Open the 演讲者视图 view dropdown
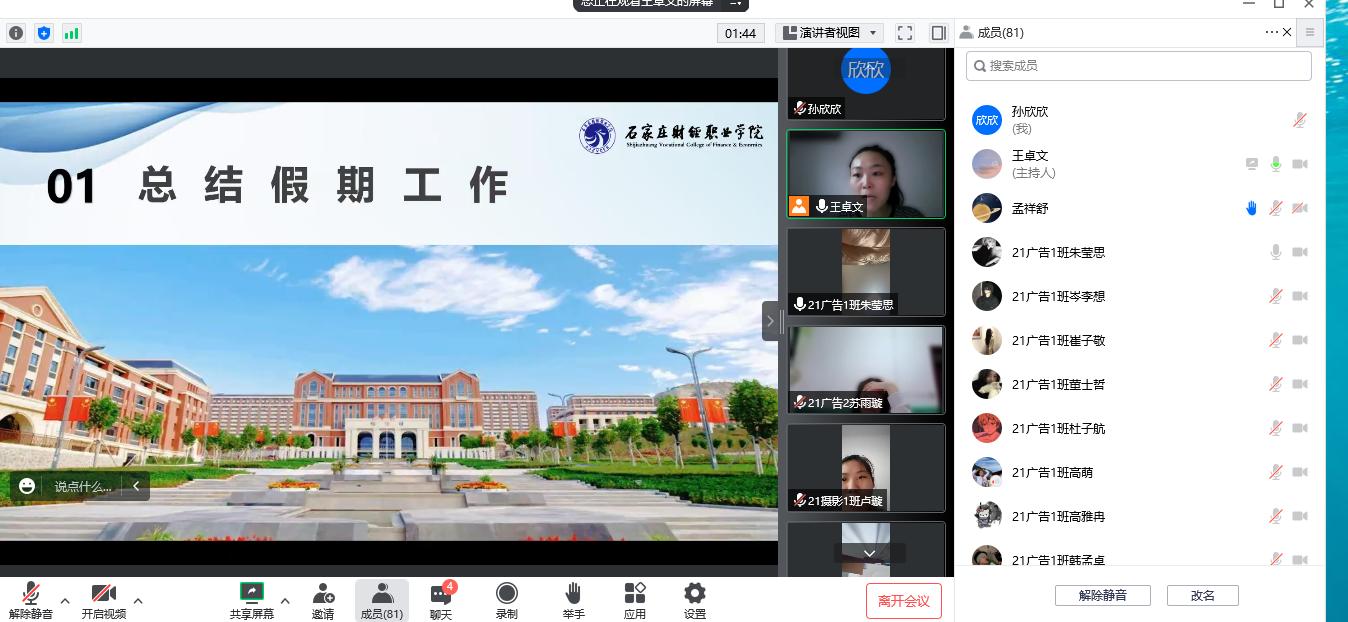The width and height of the screenshot is (1348, 622). point(830,33)
